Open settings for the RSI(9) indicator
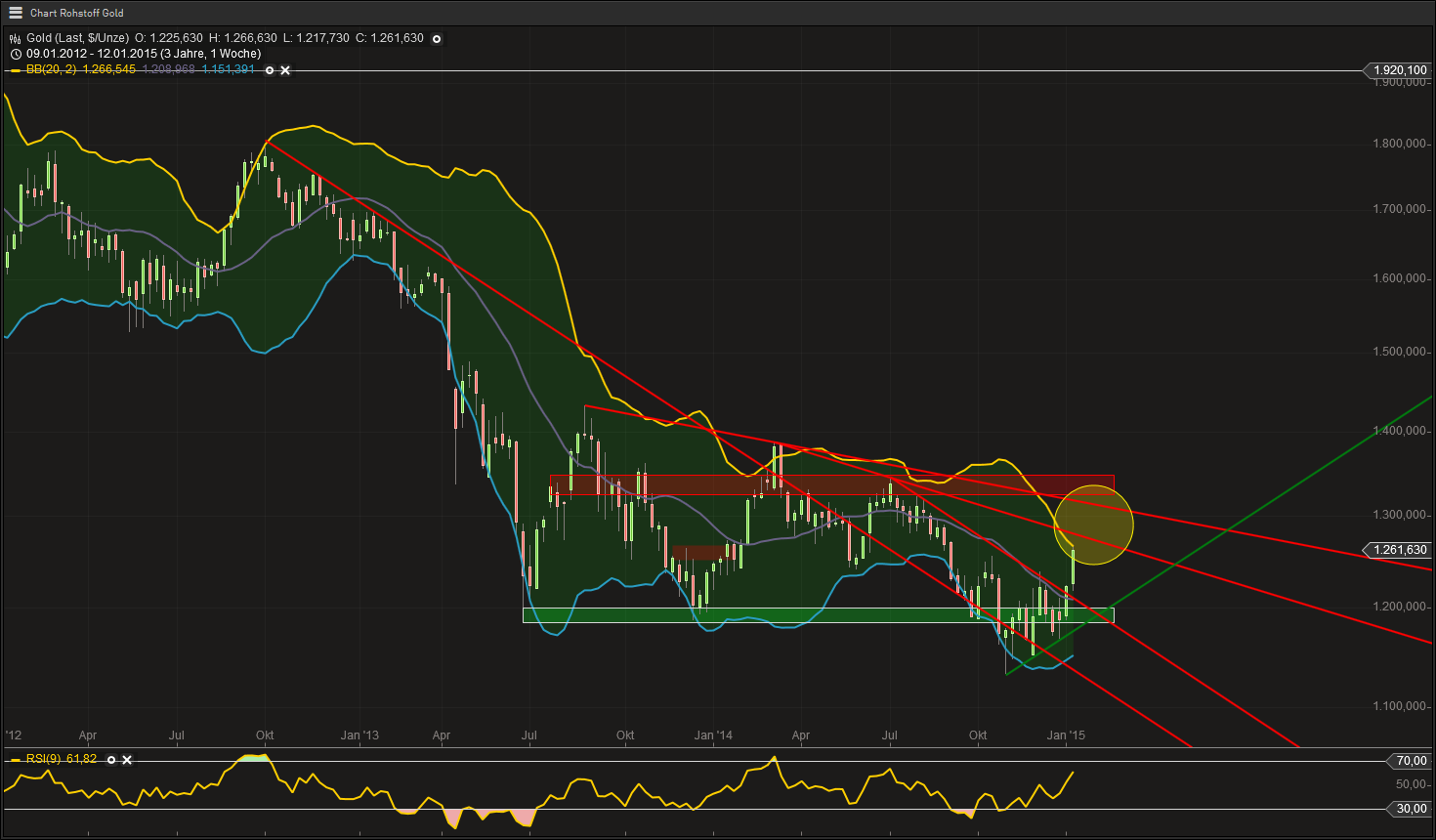The height and width of the screenshot is (840, 1436). pos(110,760)
